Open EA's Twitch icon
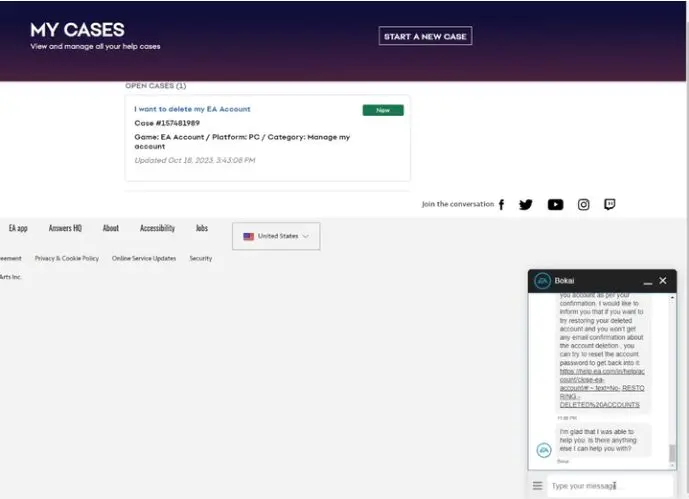689x499 pixels. (609, 204)
